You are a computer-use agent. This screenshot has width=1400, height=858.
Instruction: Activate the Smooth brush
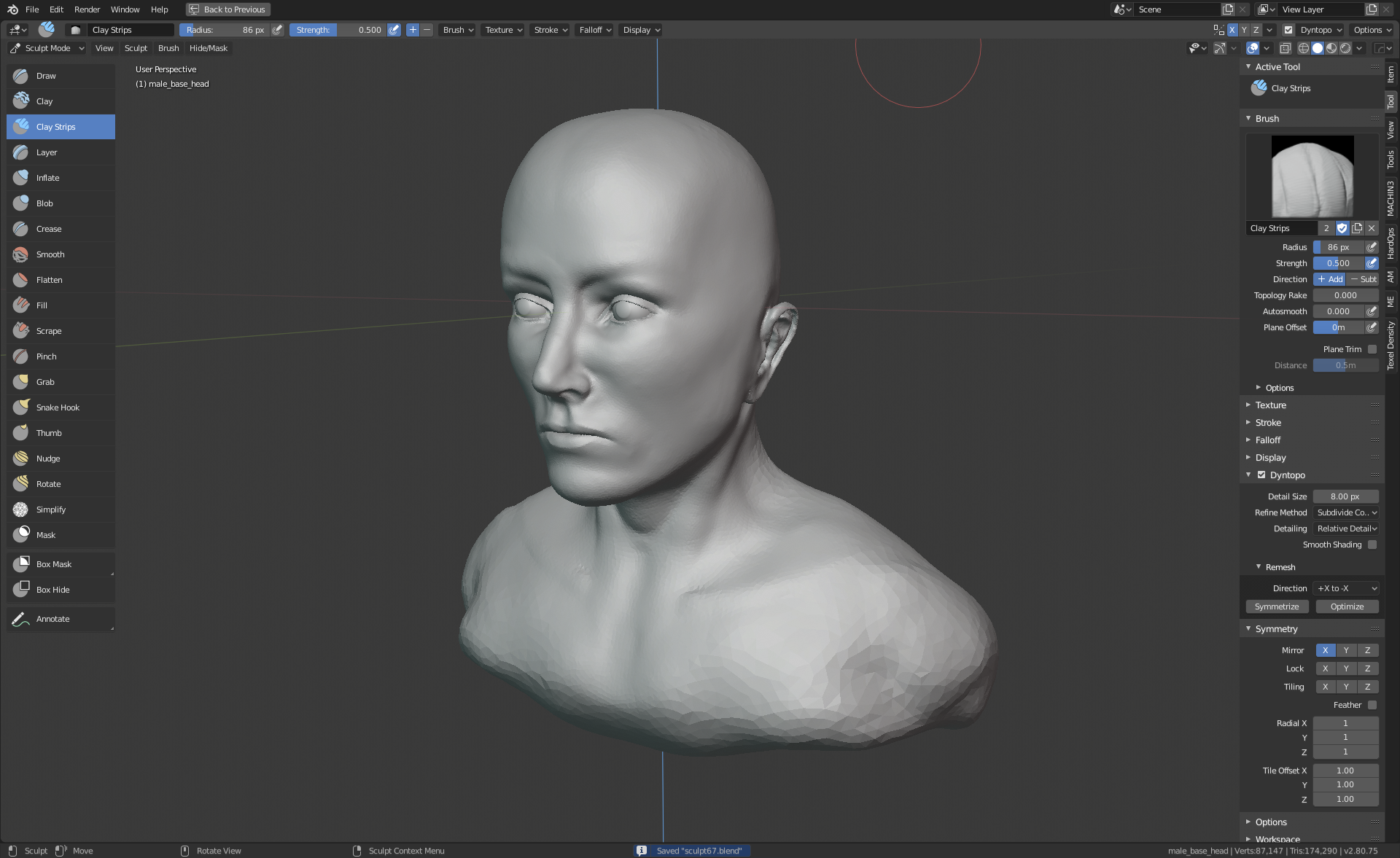point(50,254)
